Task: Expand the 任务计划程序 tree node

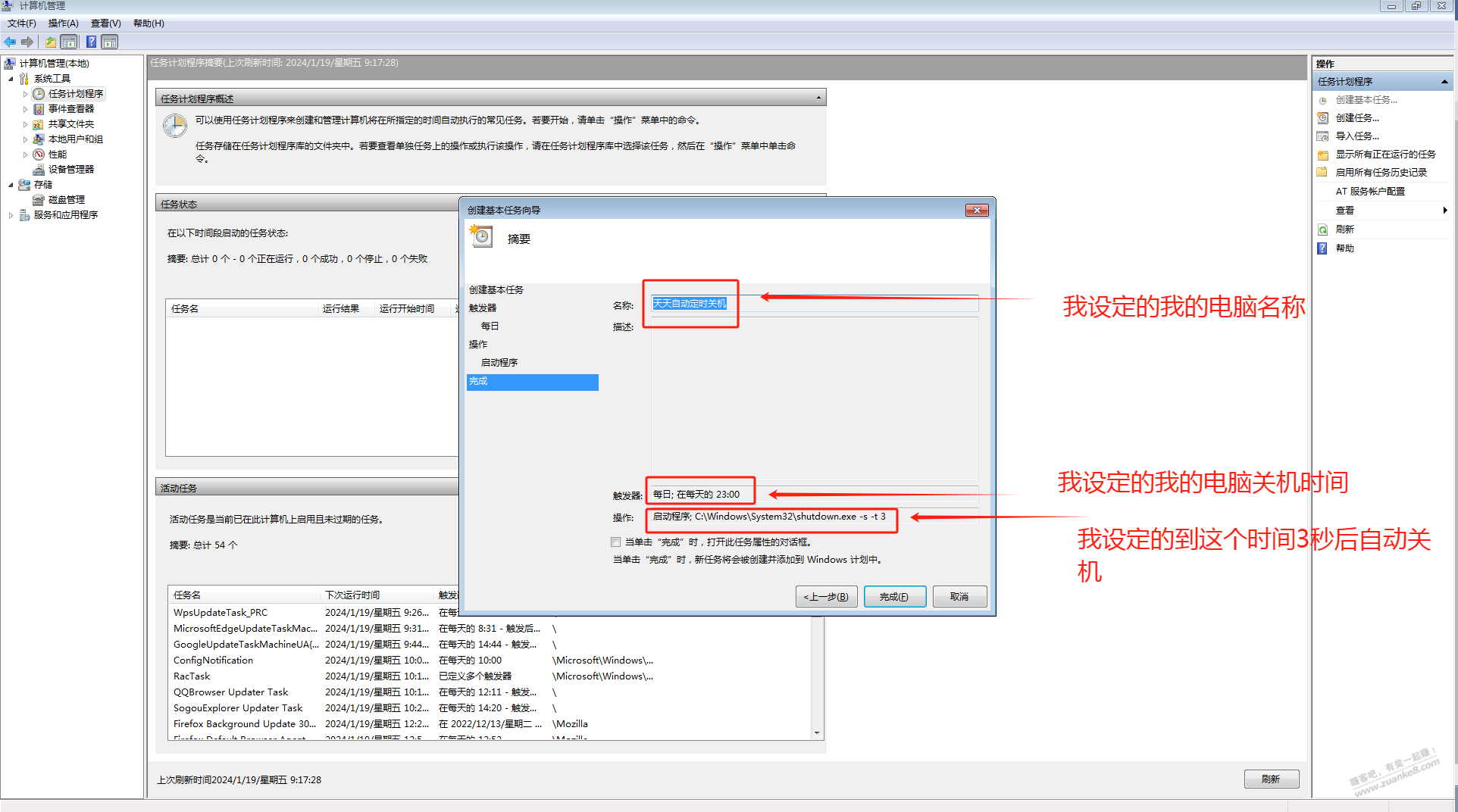Action: coord(25,94)
